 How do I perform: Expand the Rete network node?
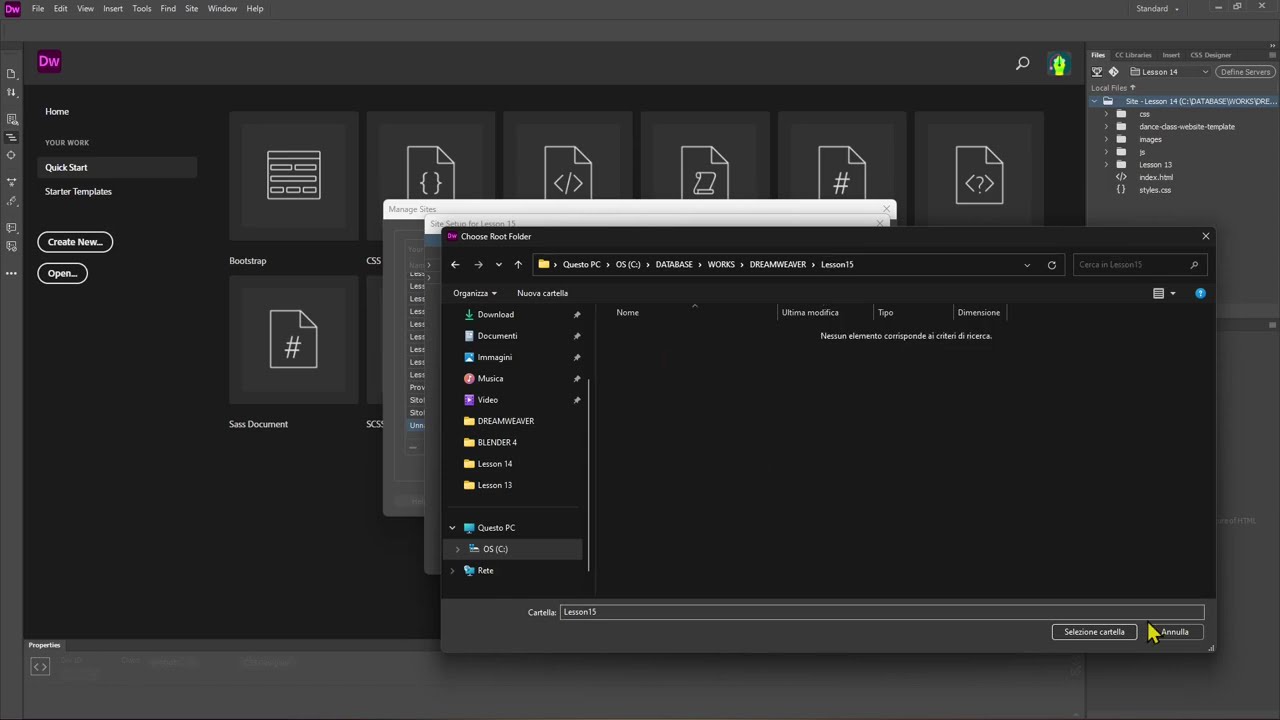pyautogui.click(x=452, y=570)
